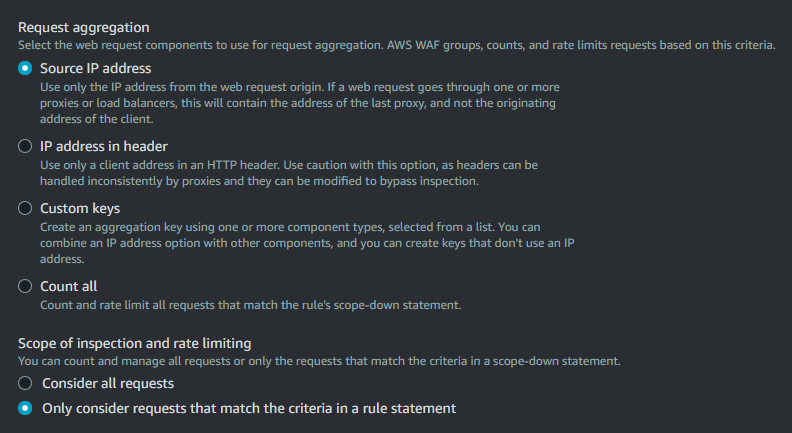Click the Custom keys description paragraph
Viewport: 792px width, 433px height.
(290, 243)
